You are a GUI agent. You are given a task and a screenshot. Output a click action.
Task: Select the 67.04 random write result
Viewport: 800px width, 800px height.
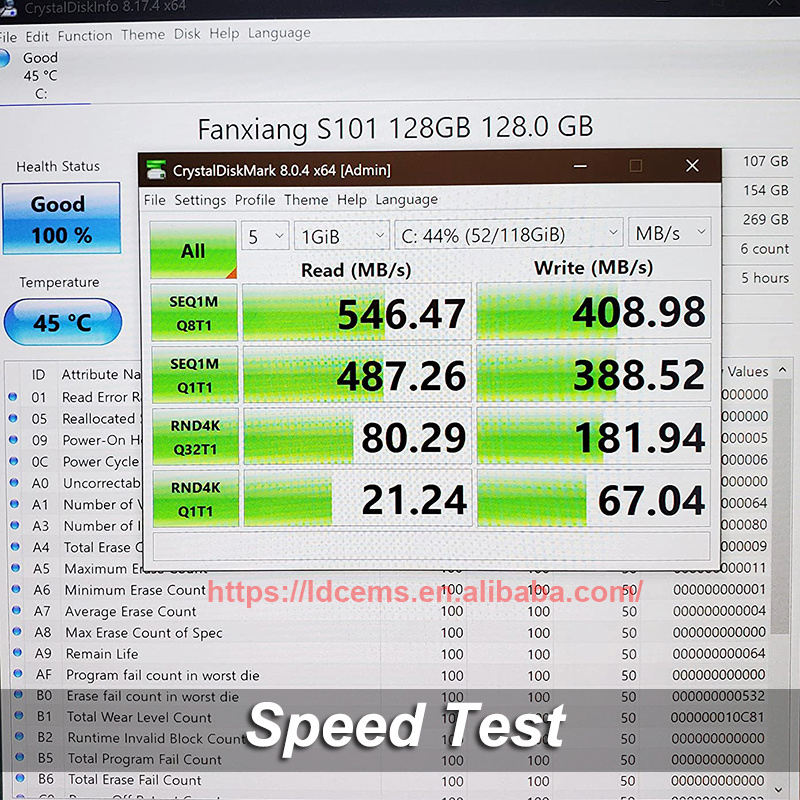[x=594, y=497]
